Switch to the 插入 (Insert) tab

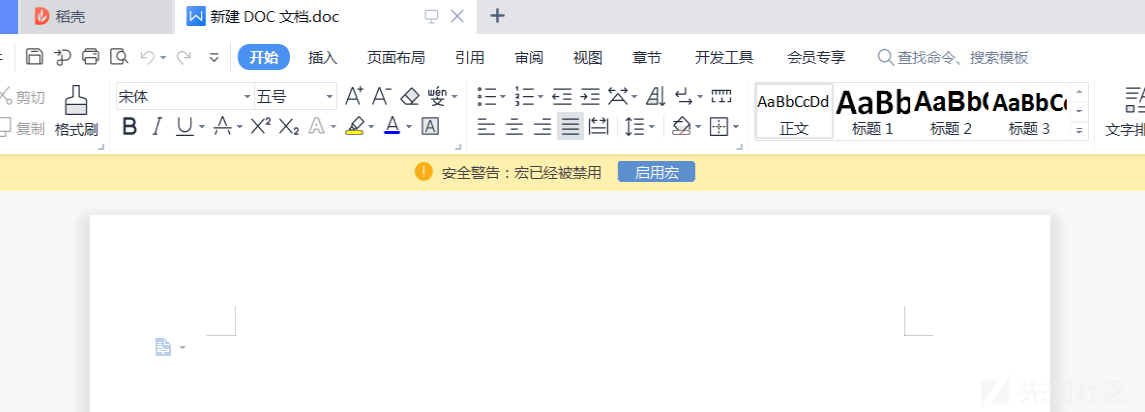(x=322, y=57)
